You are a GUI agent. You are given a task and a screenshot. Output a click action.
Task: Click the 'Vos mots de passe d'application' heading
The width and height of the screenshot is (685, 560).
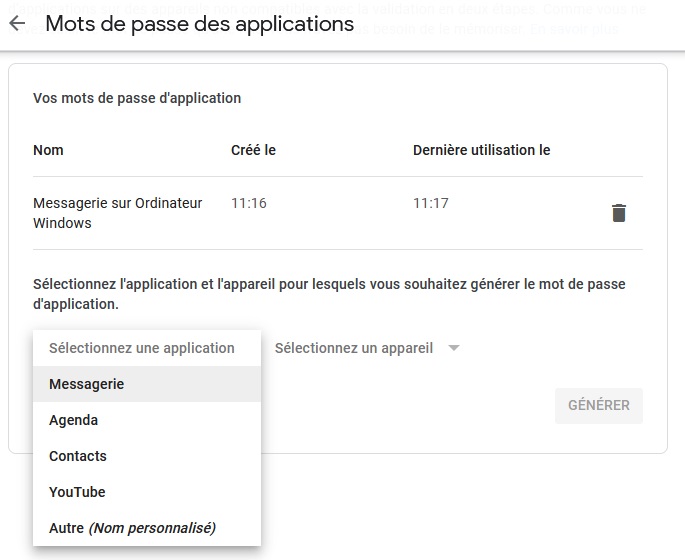[x=137, y=98]
